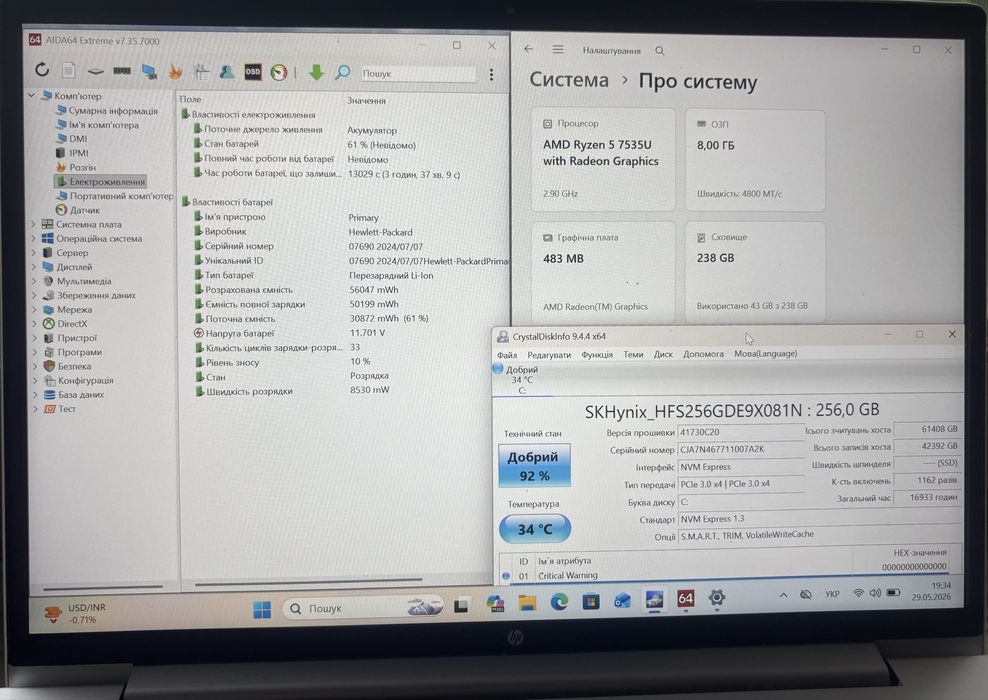The height and width of the screenshot is (700, 988).
Task: Expand the Операційна система tree node
Action: tap(34, 238)
